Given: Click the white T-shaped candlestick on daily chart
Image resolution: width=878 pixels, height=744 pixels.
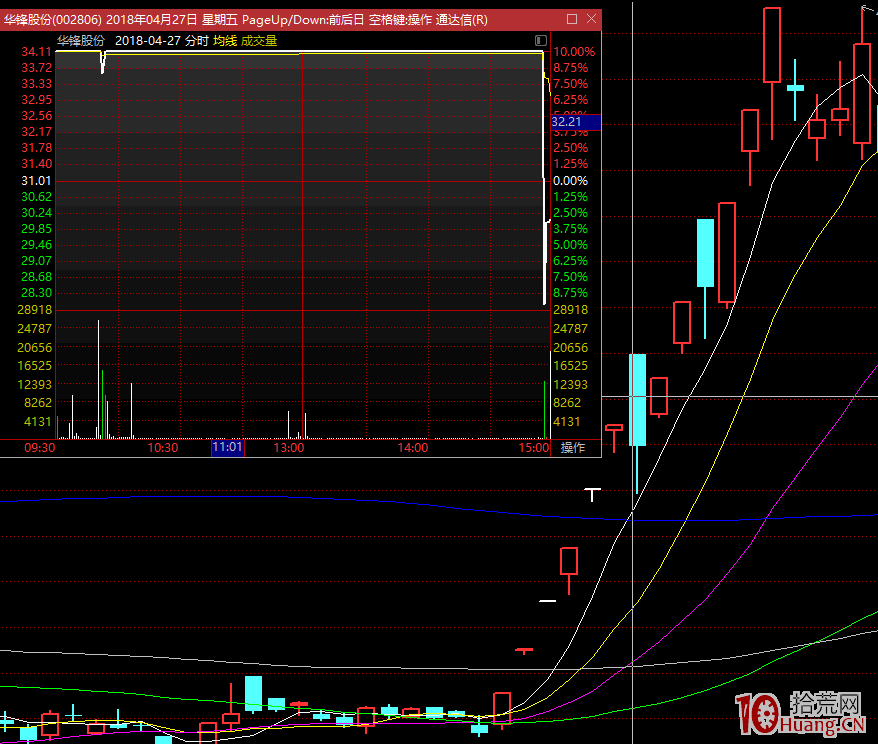Looking at the screenshot, I should 592,494.
